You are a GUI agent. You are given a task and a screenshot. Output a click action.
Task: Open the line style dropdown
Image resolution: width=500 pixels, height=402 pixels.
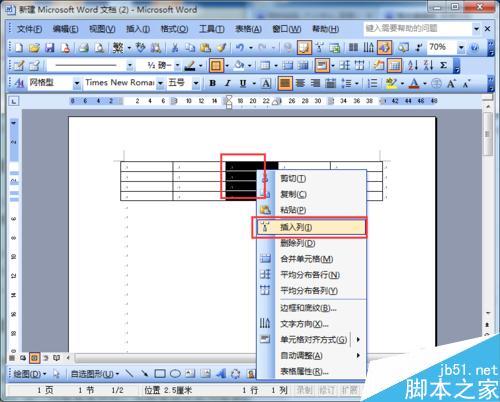[x=130, y=66]
